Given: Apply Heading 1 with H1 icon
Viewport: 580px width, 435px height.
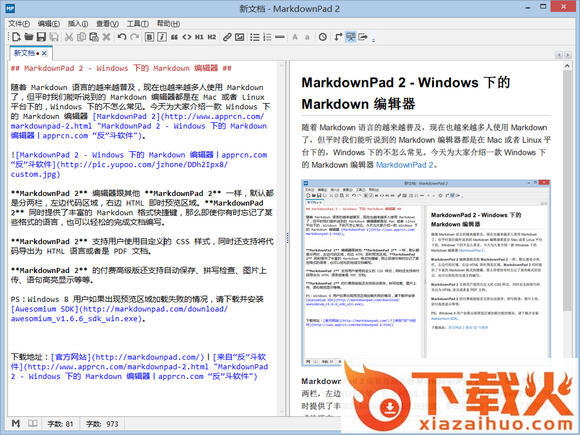Looking at the screenshot, I should click(199, 37).
